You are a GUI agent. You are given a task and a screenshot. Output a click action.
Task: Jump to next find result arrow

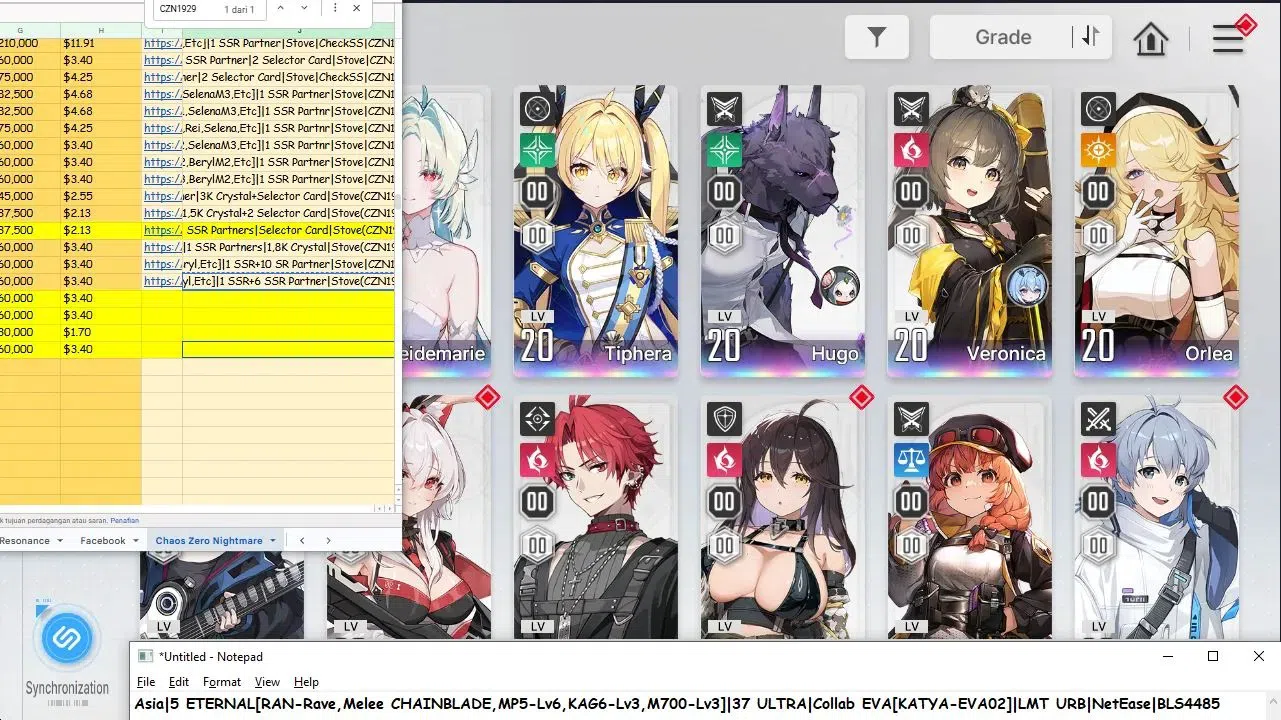pos(304,9)
